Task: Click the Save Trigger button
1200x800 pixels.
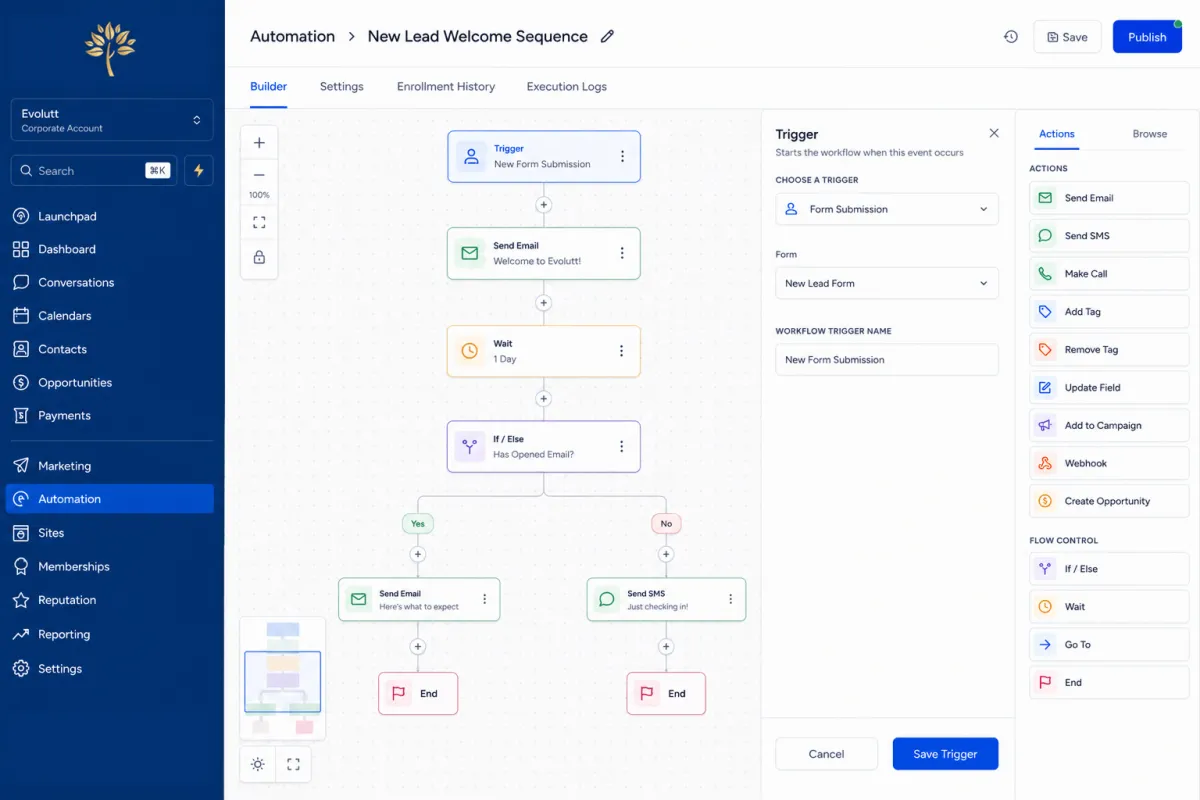Action: tap(945, 754)
